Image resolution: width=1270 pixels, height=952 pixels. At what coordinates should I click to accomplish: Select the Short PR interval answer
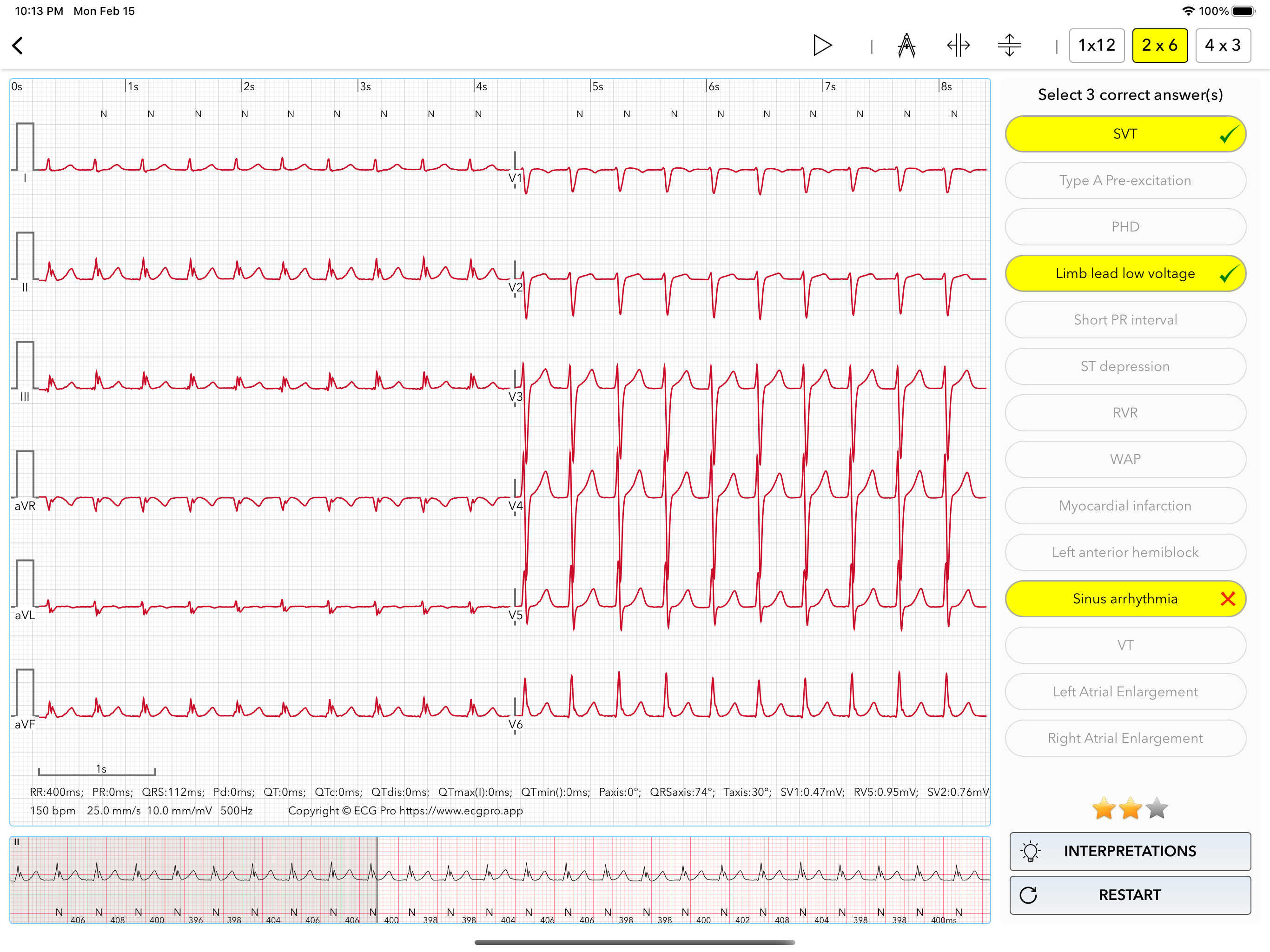(x=1125, y=320)
